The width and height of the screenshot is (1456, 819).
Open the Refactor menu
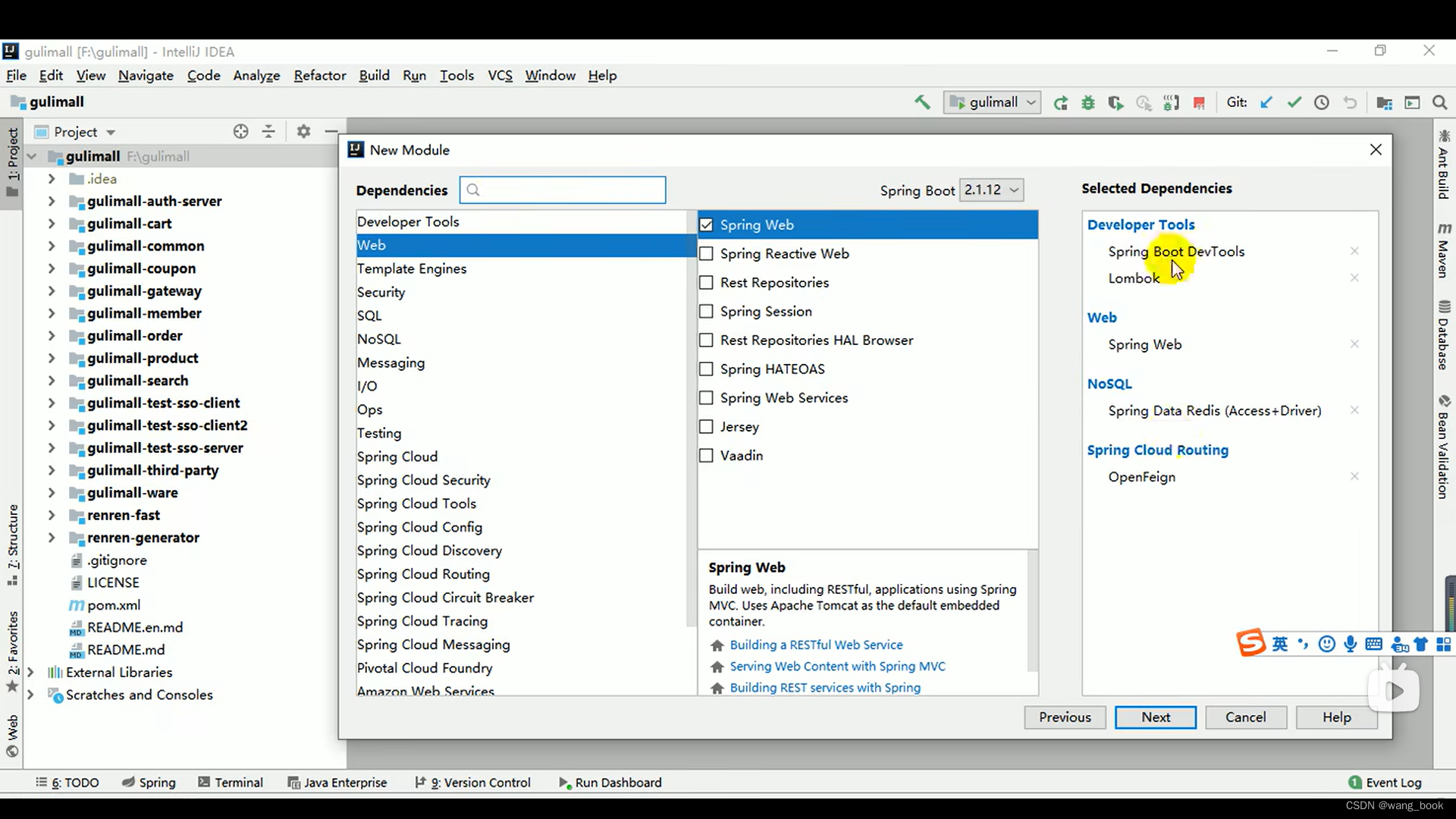coord(320,75)
